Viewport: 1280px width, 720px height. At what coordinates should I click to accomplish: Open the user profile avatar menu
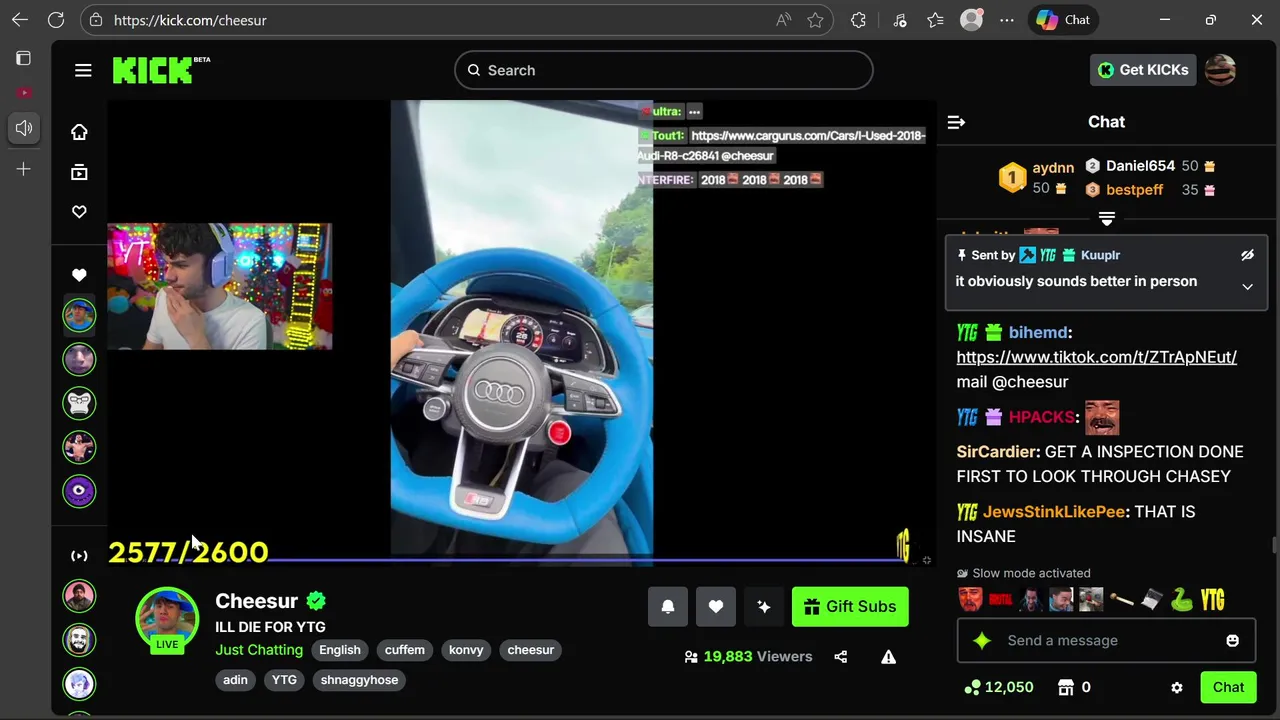[x=1220, y=70]
